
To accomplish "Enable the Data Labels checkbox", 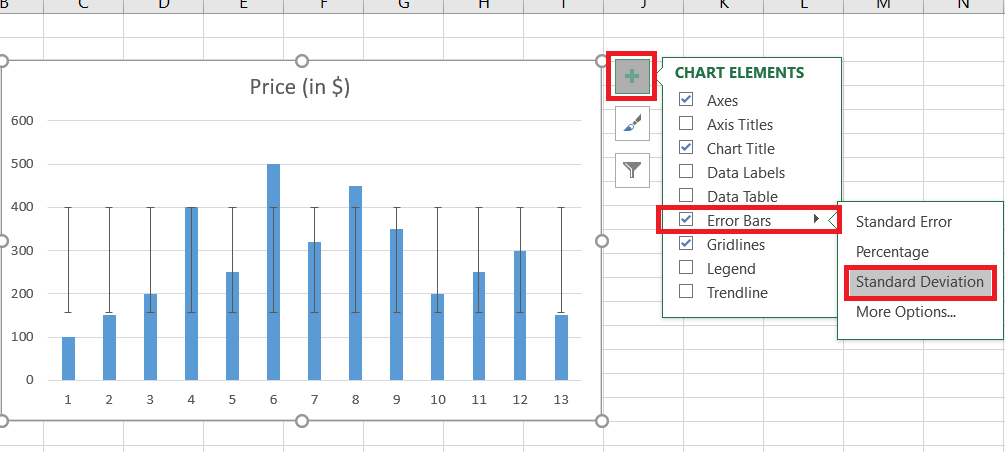I will tap(686, 172).
